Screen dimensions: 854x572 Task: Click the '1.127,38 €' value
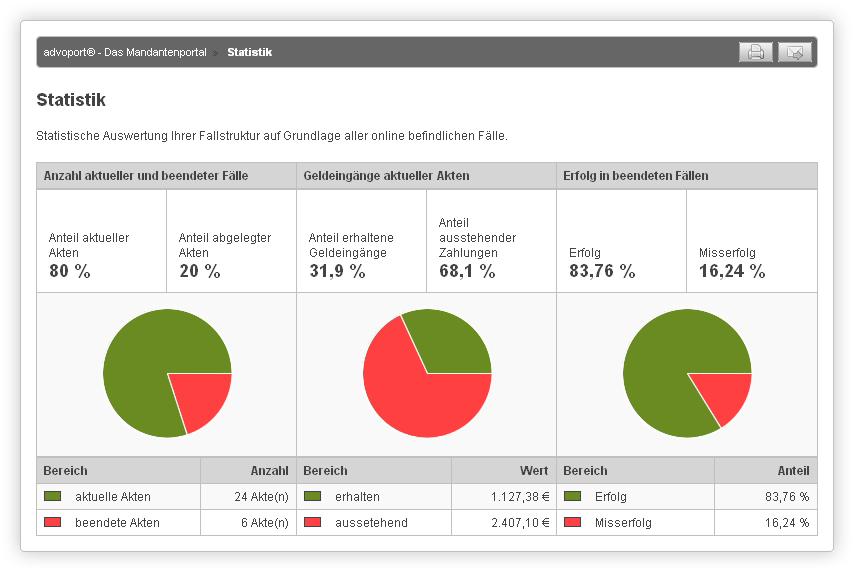[x=520, y=496]
